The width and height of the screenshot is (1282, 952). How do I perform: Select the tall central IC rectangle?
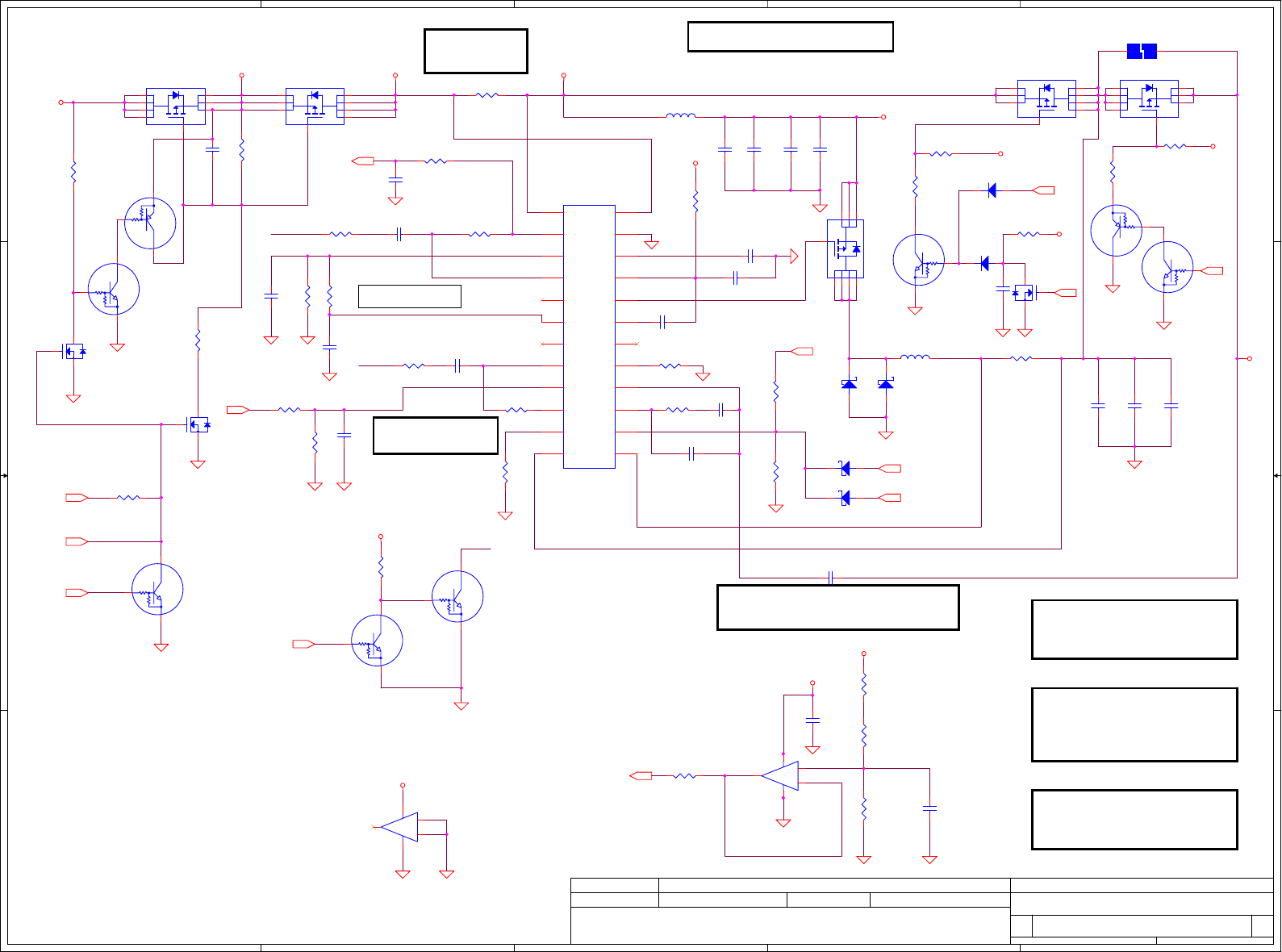(x=589, y=336)
